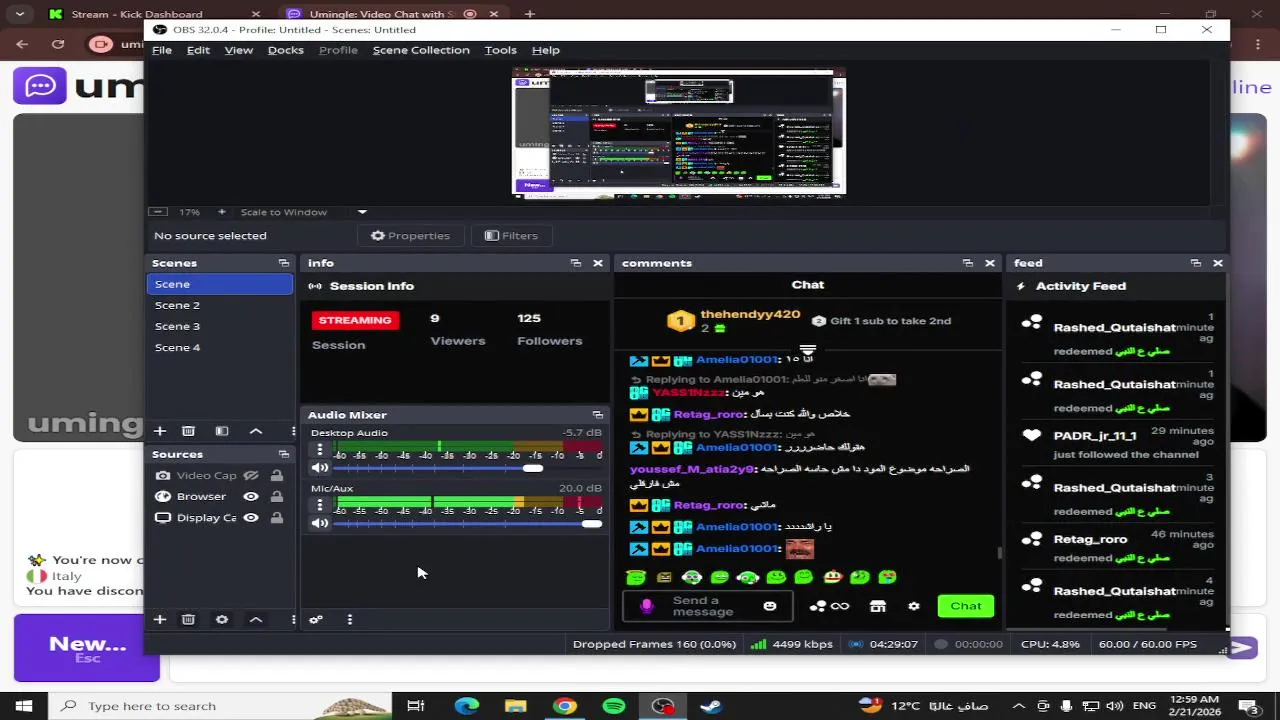Image resolution: width=1280 pixels, height=720 pixels.
Task: Add a new scene with the plus icon
Action: pyautogui.click(x=159, y=431)
